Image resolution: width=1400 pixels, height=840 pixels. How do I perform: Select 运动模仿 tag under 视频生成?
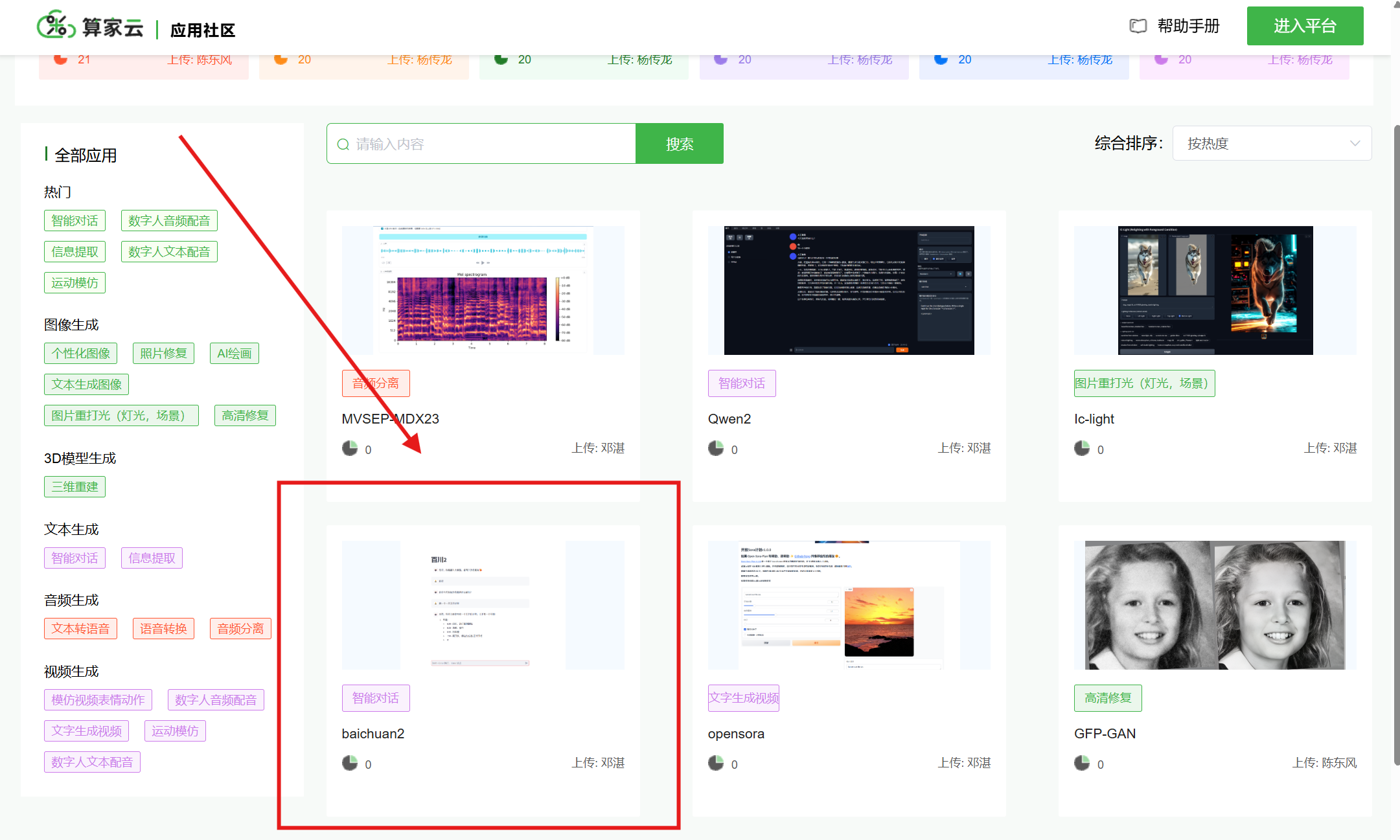click(175, 731)
